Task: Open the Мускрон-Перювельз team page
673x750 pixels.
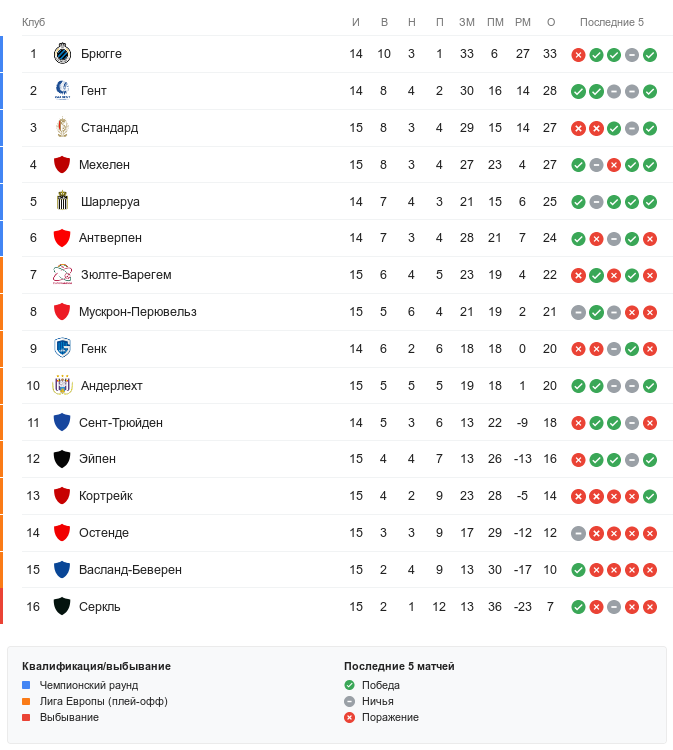Action: (x=137, y=312)
